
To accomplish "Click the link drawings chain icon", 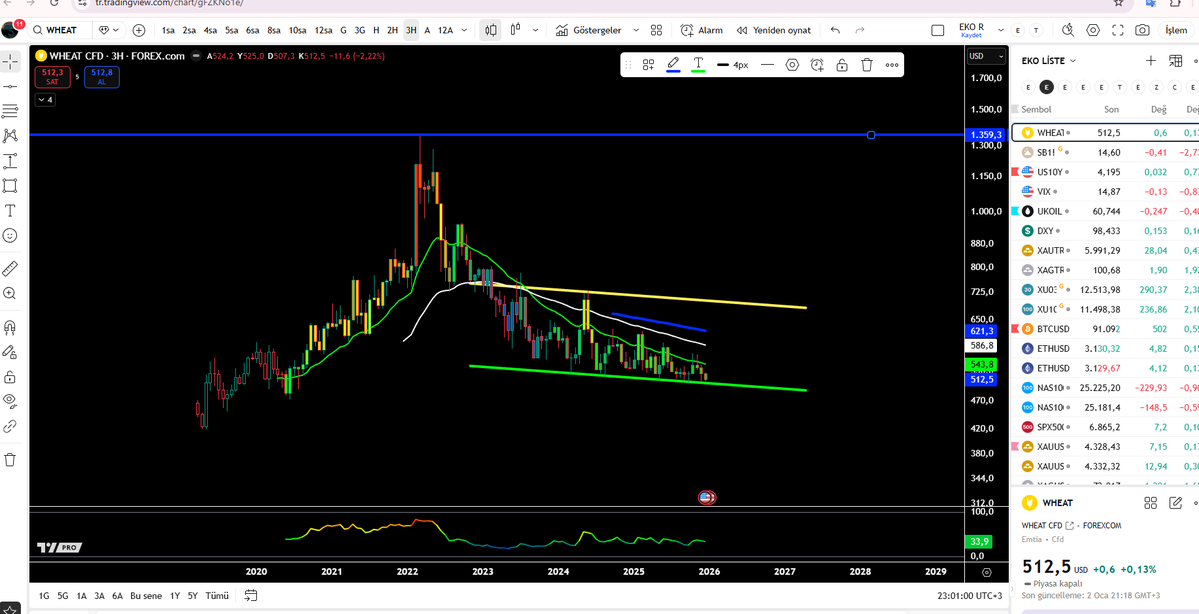I will click(10, 427).
